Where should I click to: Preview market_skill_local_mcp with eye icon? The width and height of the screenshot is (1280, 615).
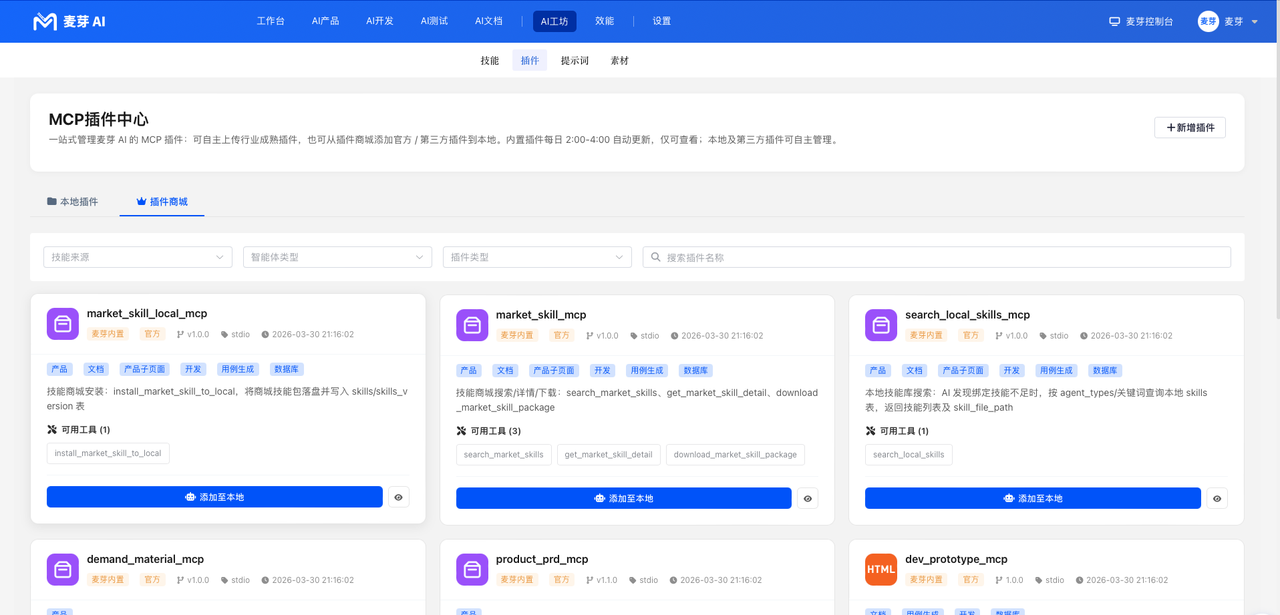[399, 497]
